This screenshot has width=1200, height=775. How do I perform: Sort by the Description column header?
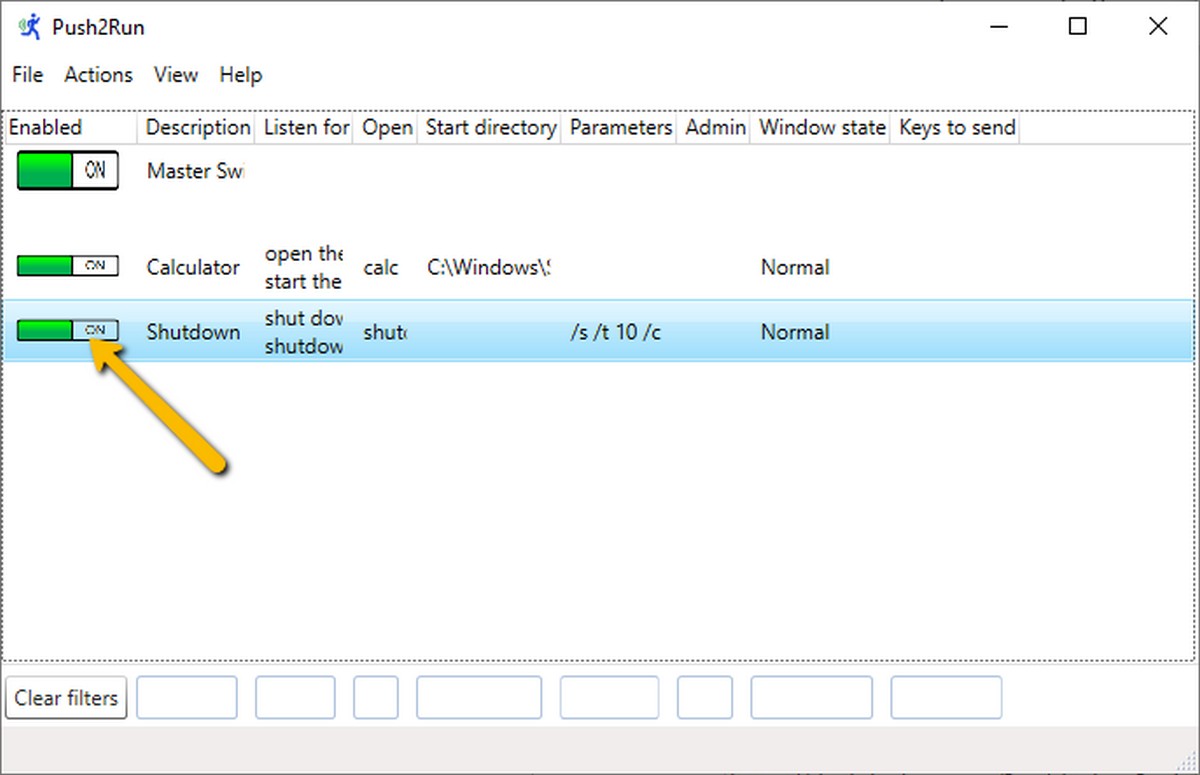tap(197, 128)
